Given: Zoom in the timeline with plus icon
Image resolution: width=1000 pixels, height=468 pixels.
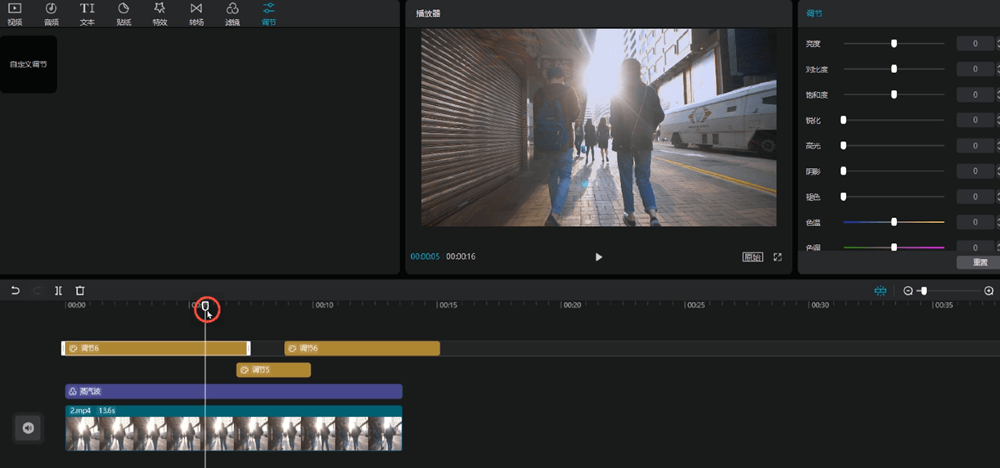Looking at the screenshot, I should (989, 291).
